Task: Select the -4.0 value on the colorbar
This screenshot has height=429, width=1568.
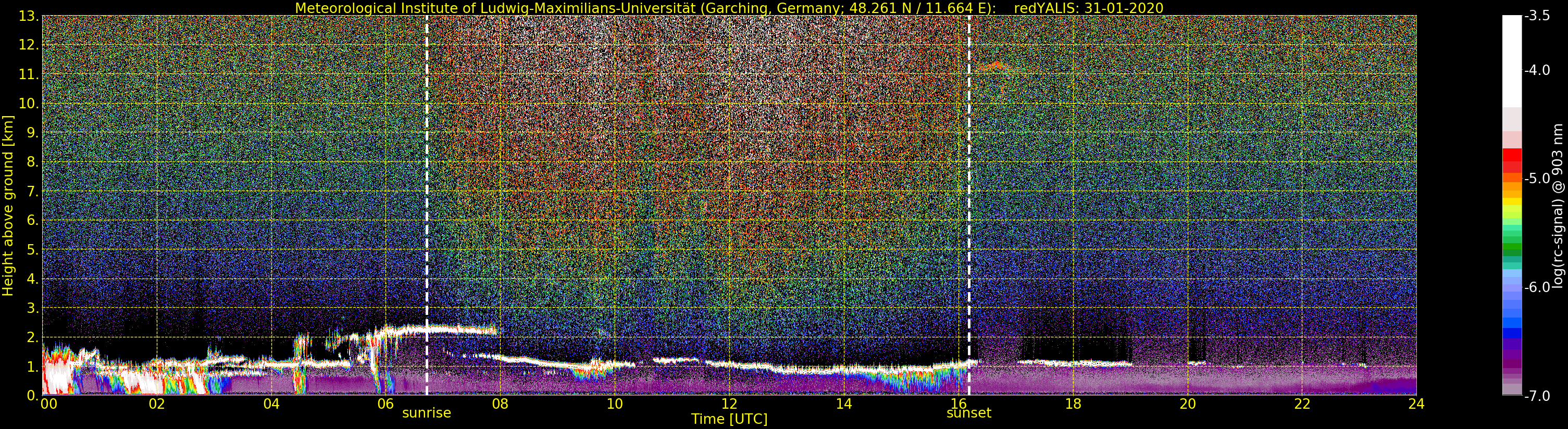Action: (x=1537, y=71)
